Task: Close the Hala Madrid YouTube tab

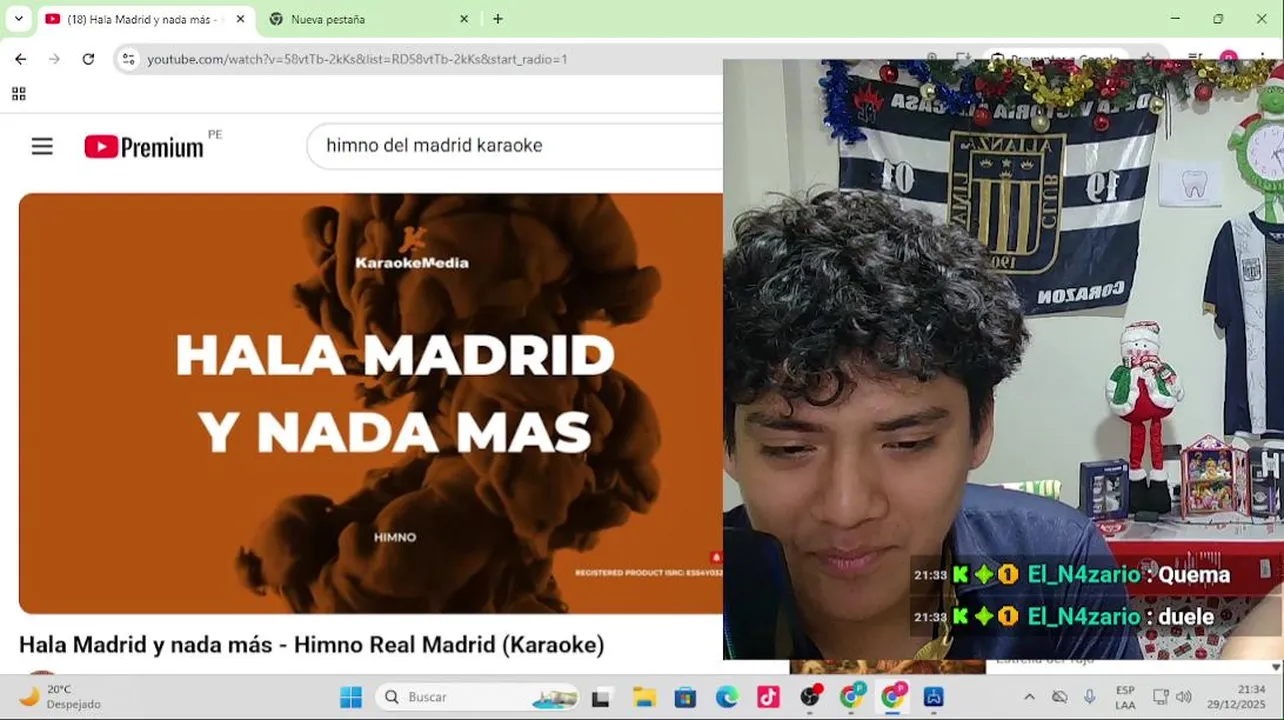Action: 240,19
